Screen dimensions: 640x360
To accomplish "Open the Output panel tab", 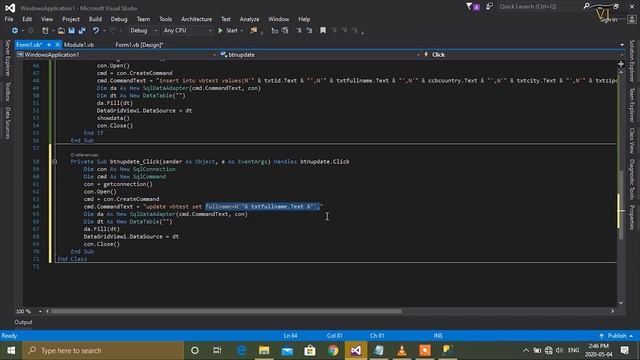I will (x=23, y=322).
